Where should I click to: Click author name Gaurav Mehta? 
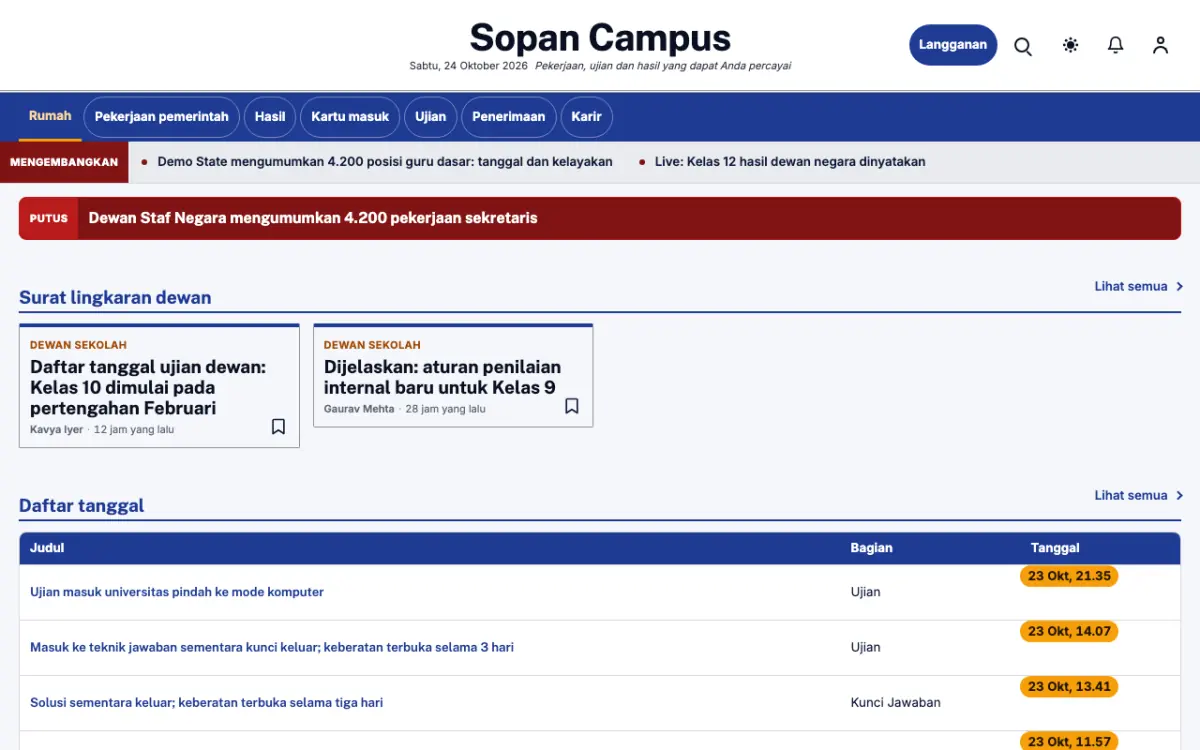point(359,409)
